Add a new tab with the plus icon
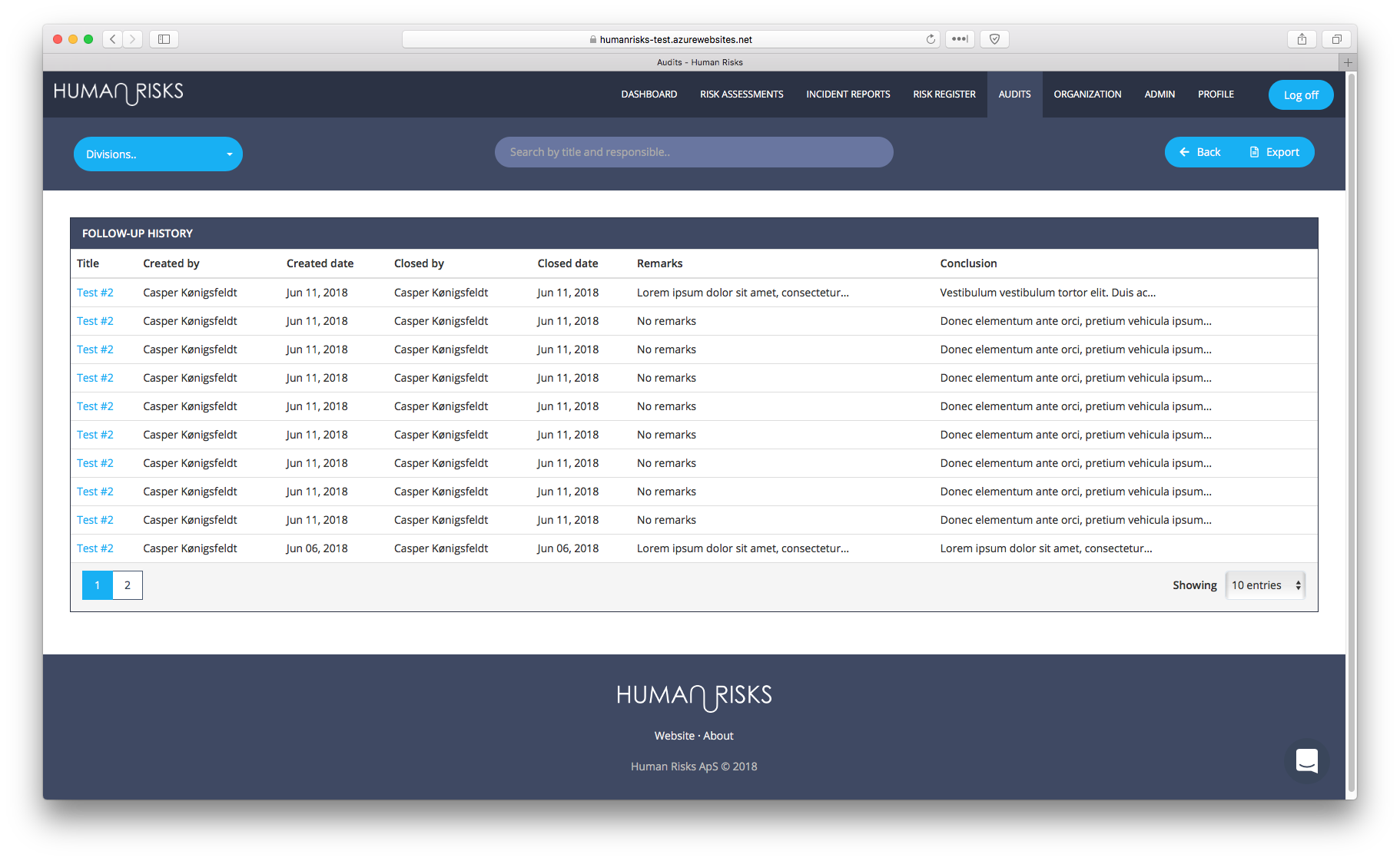Screen dimensions: 1400x861 click(1348, 62)
